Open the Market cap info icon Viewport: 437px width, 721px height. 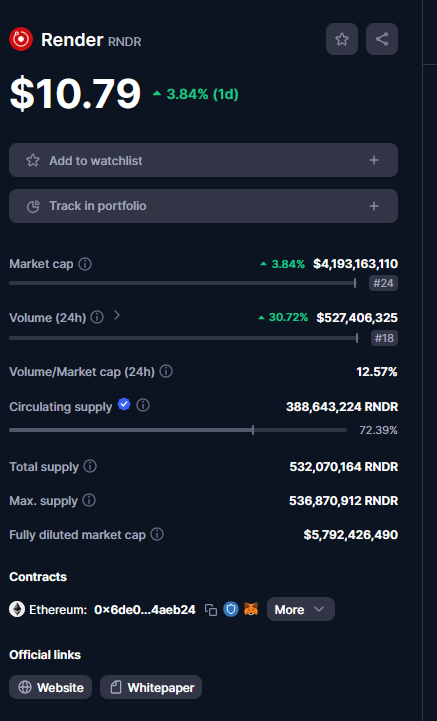click(85, 264)
